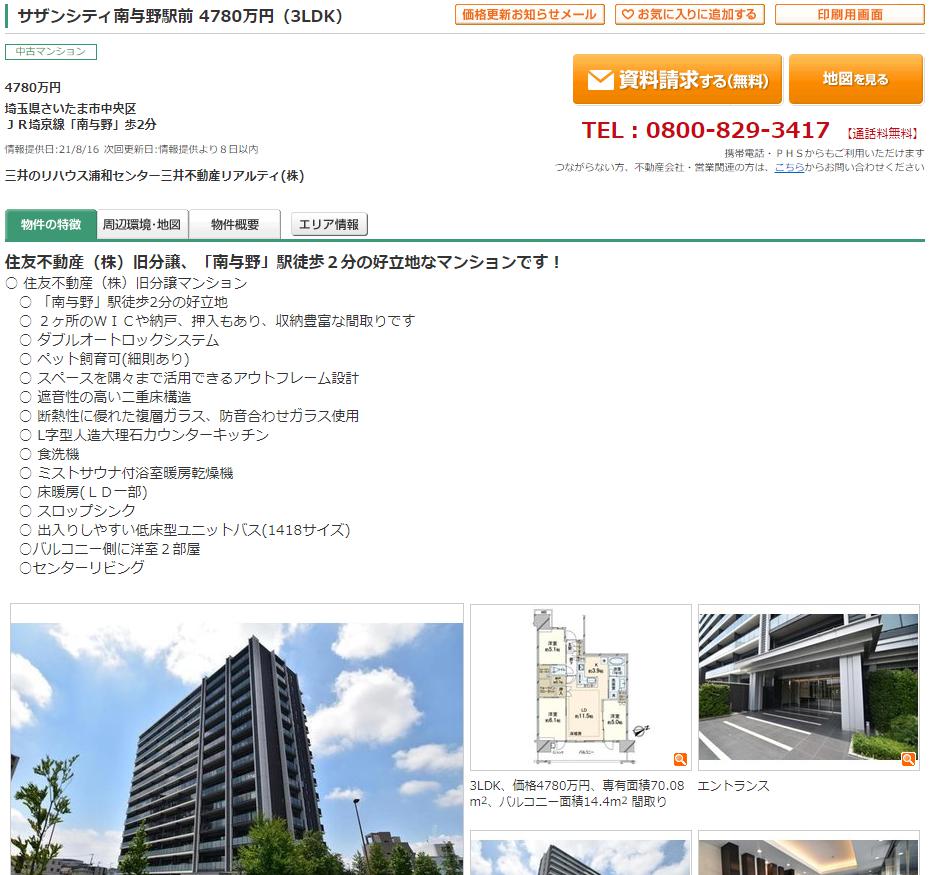Click the heart icon to add to favorites
This screenshot has height=875, width=932.
626,15
